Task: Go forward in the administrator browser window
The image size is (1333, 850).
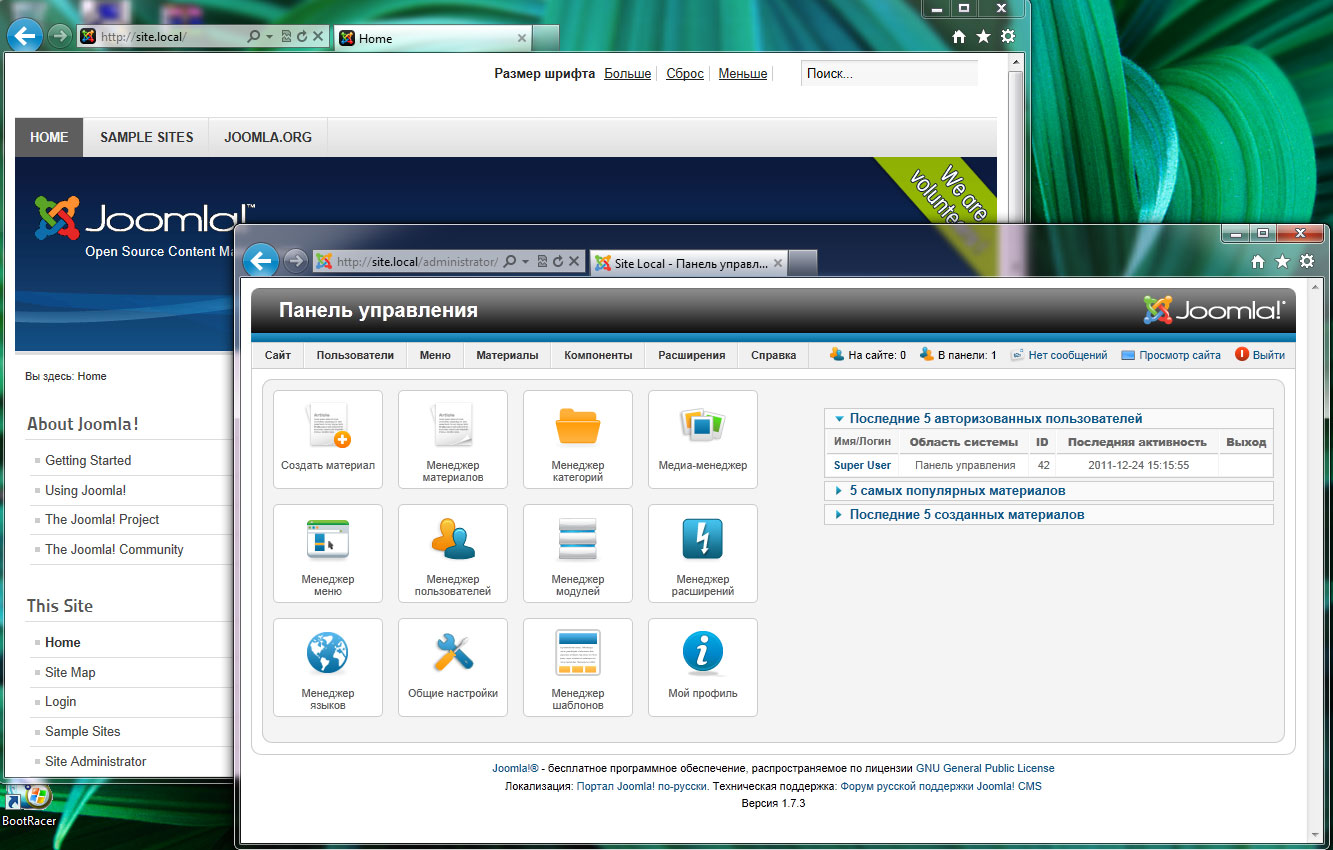Action: click(x=295, y=261)
